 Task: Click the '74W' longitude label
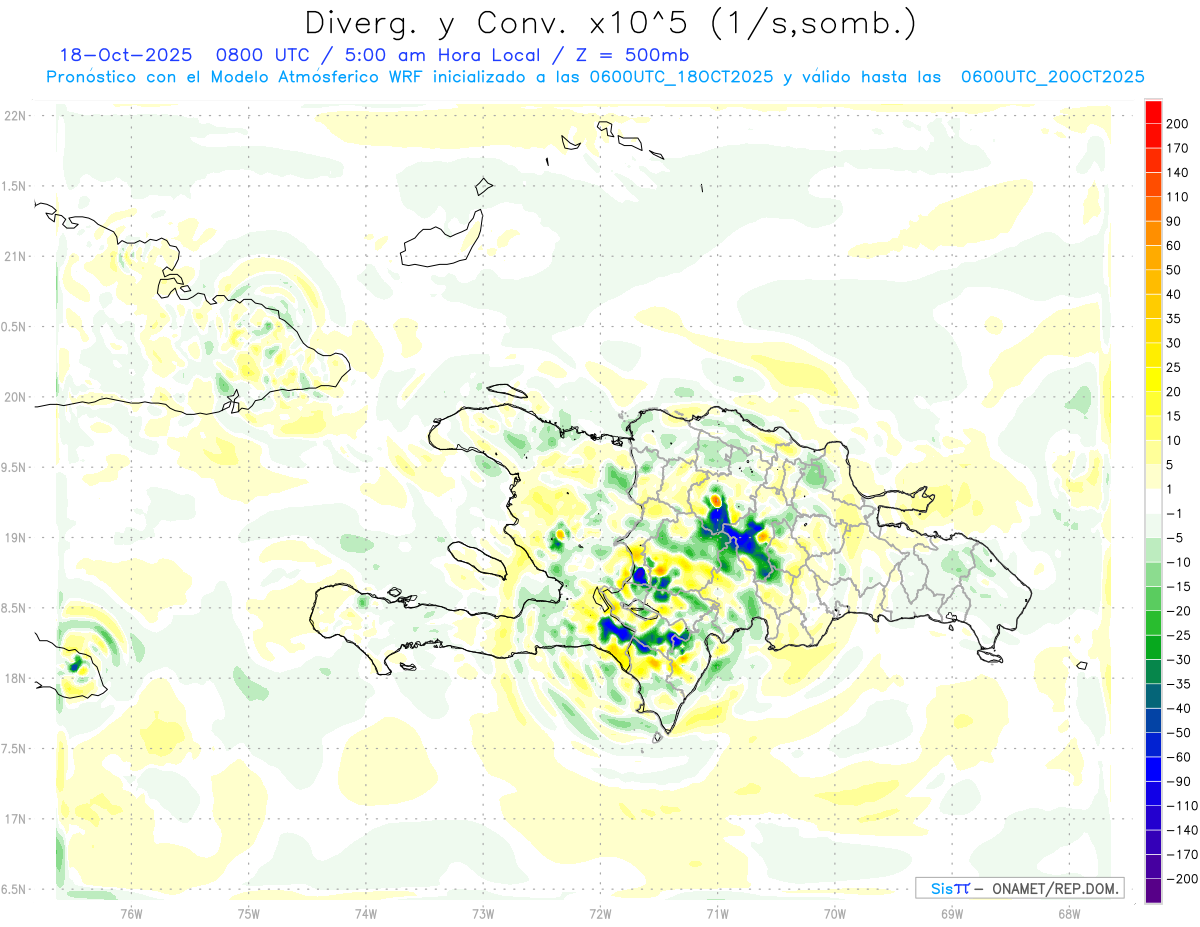coord(365,913)
